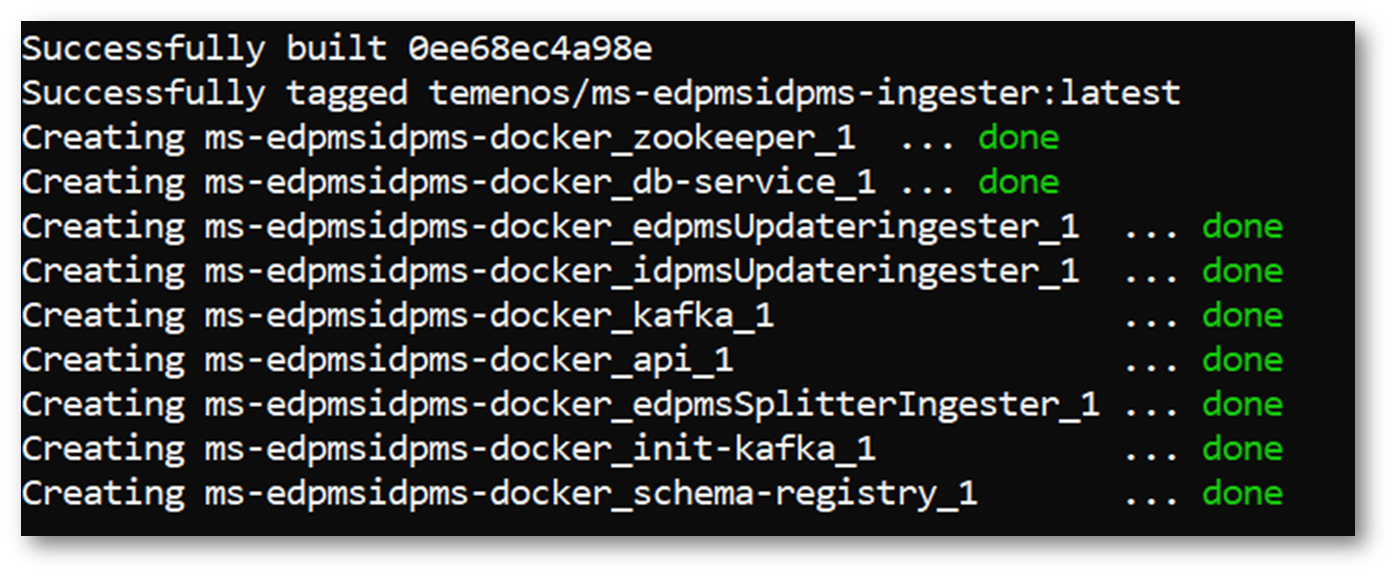Click the done status for docker_kafka_1
Viewport: 1397px width, 578px height.
point(1242,316)
